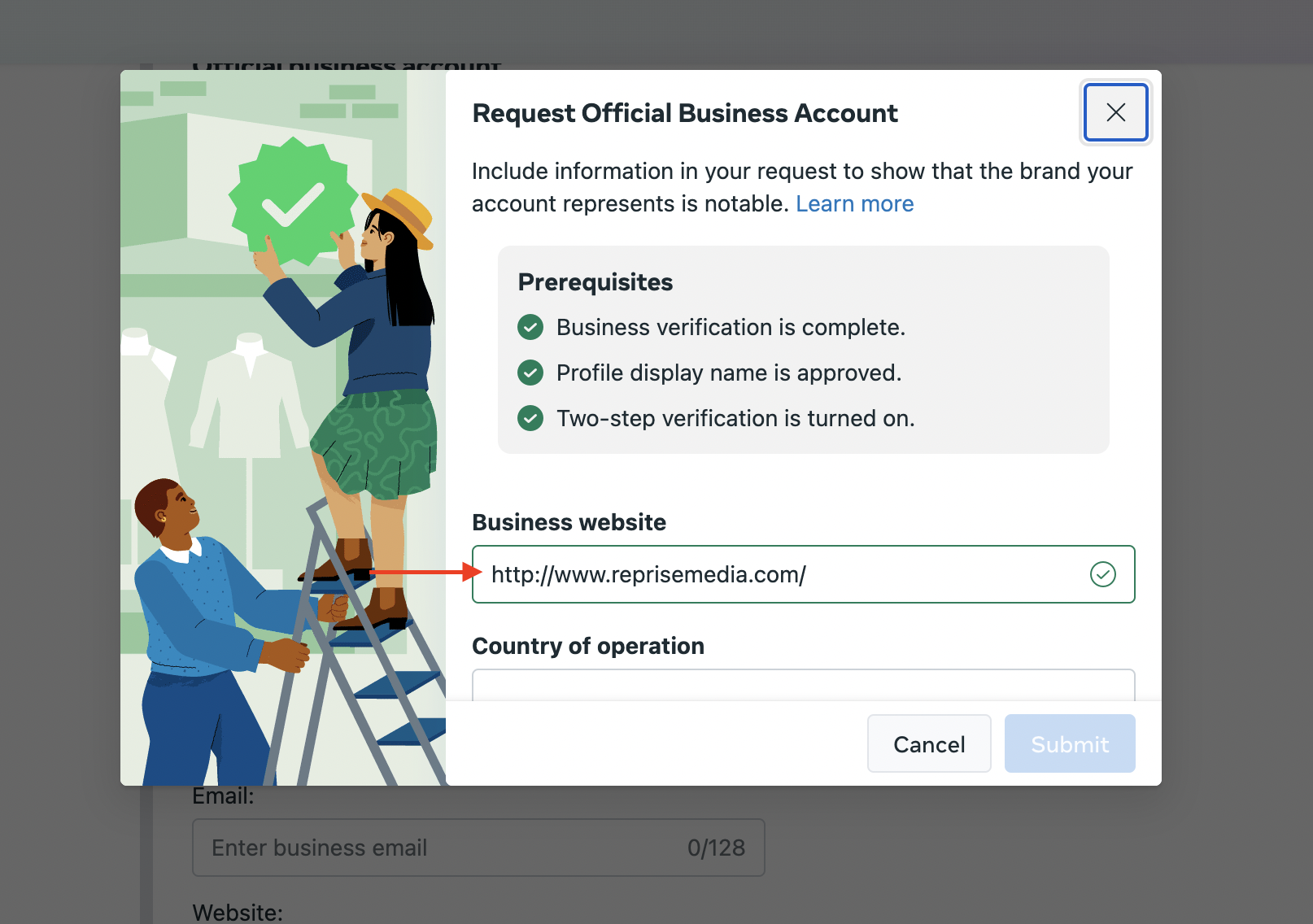Screen dimensions: 1313x924
Task: Click the Two-step verification checkmark icon
Action: click(x=530, y=418)
